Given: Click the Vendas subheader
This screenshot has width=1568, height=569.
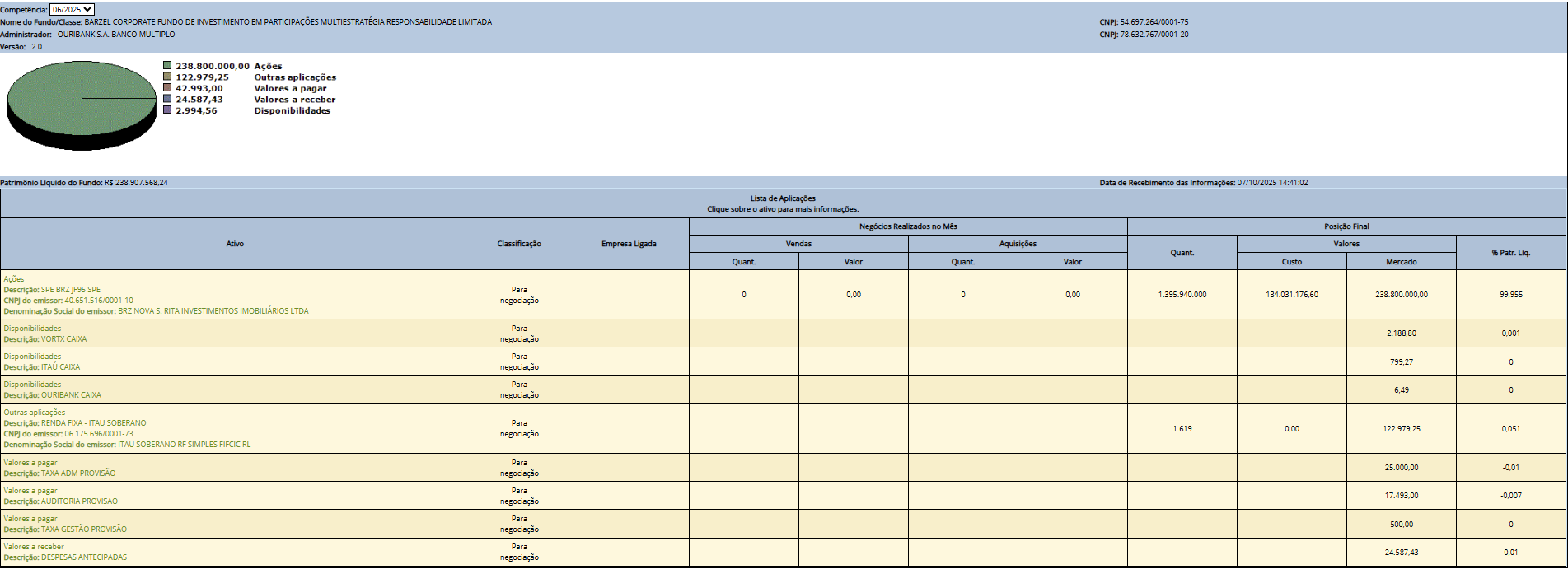Looking at the screenshot, I should click(798, 244).
